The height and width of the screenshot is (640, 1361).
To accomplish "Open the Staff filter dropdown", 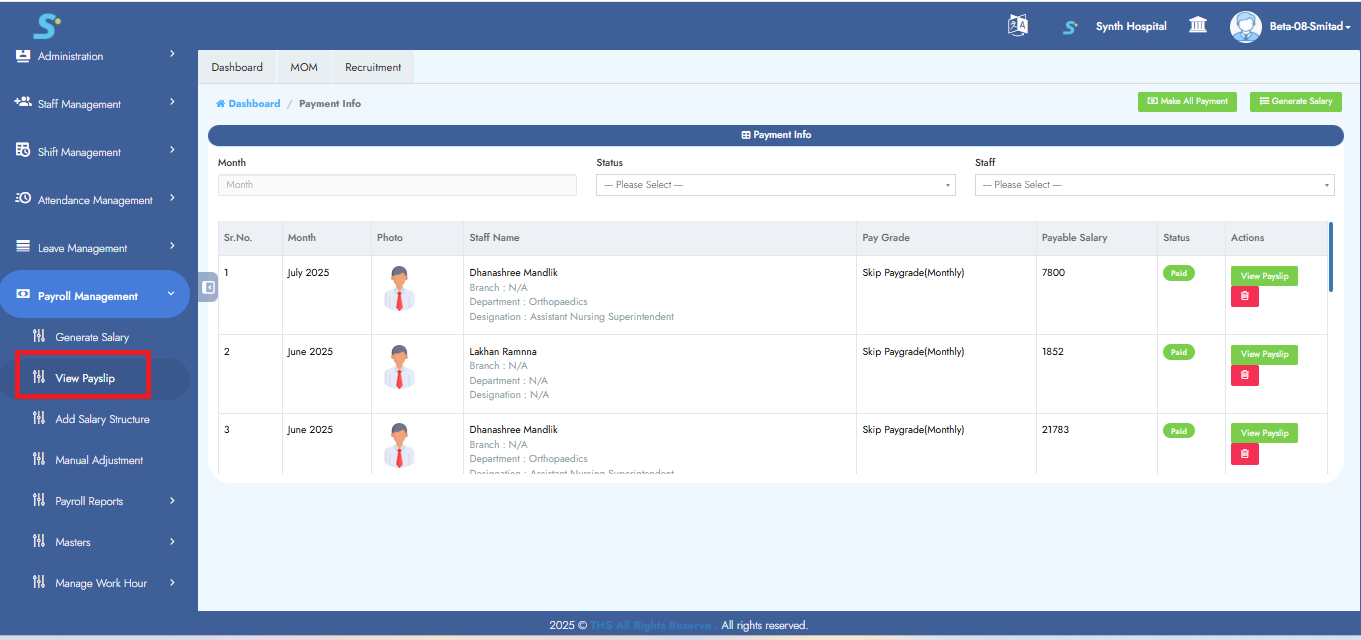I will (1154, 185).
